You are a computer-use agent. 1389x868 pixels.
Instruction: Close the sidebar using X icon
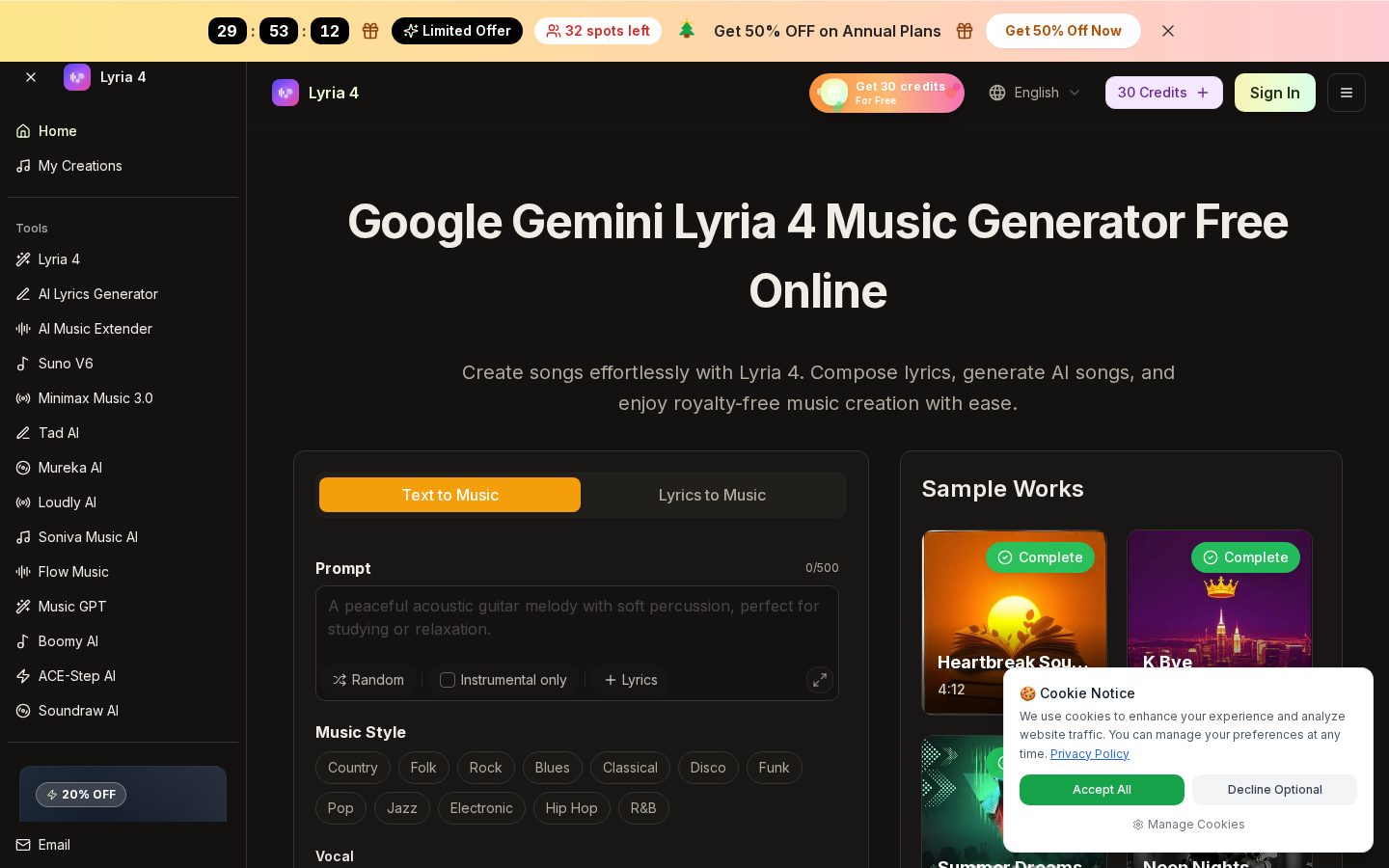pos(31,77)
